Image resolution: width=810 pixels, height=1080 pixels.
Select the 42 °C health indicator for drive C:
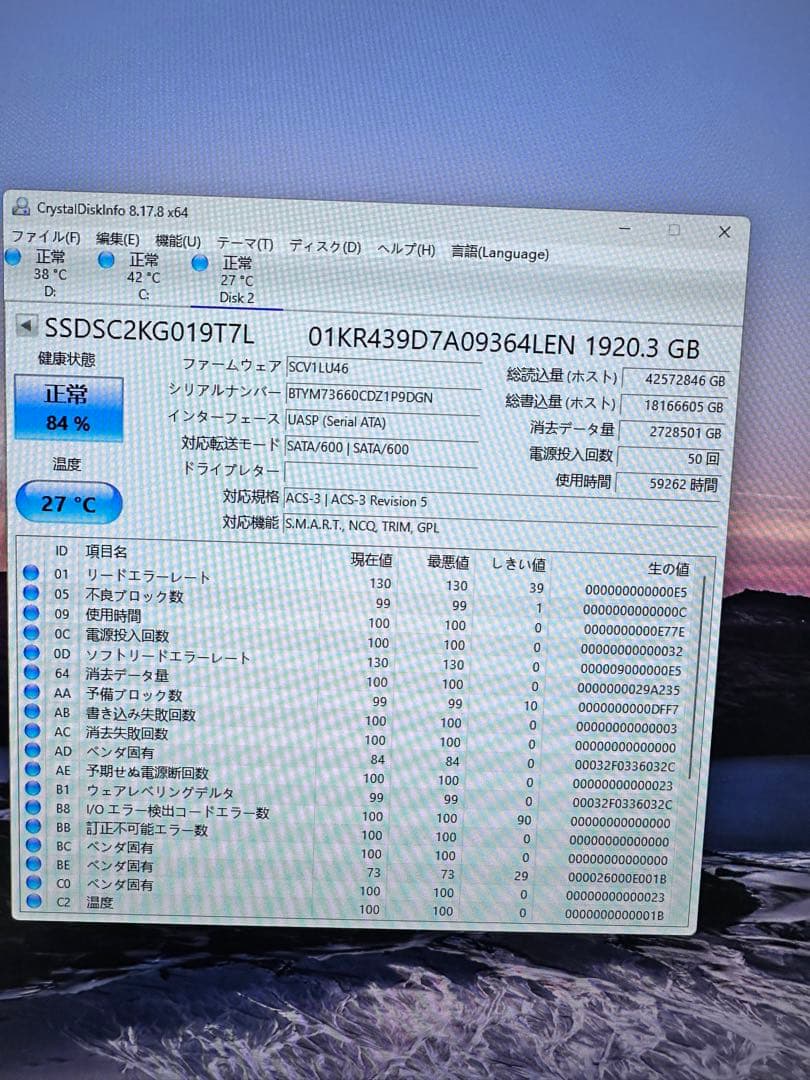pos(107,261)
